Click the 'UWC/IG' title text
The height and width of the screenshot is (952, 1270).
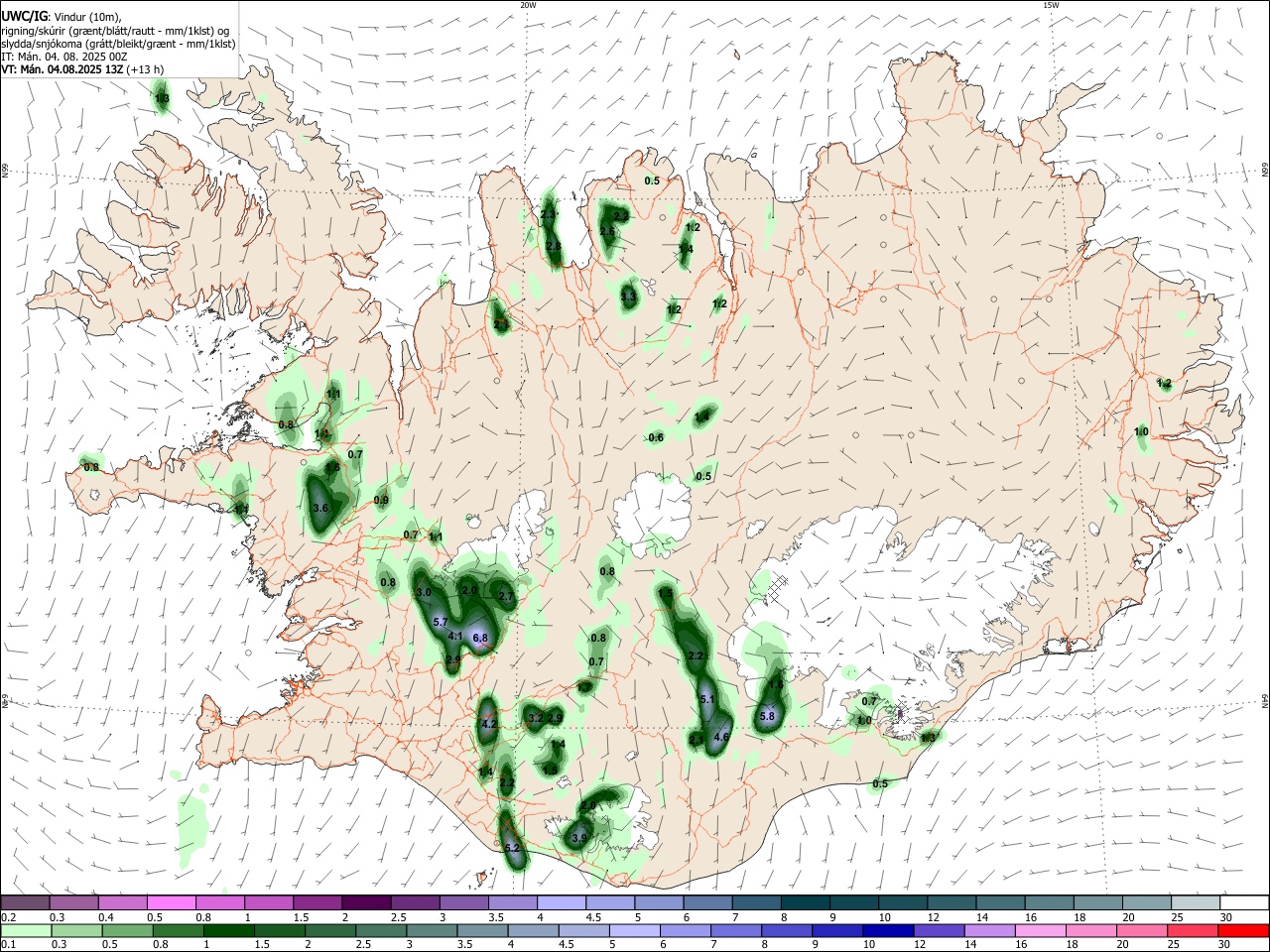coord(24,15)
